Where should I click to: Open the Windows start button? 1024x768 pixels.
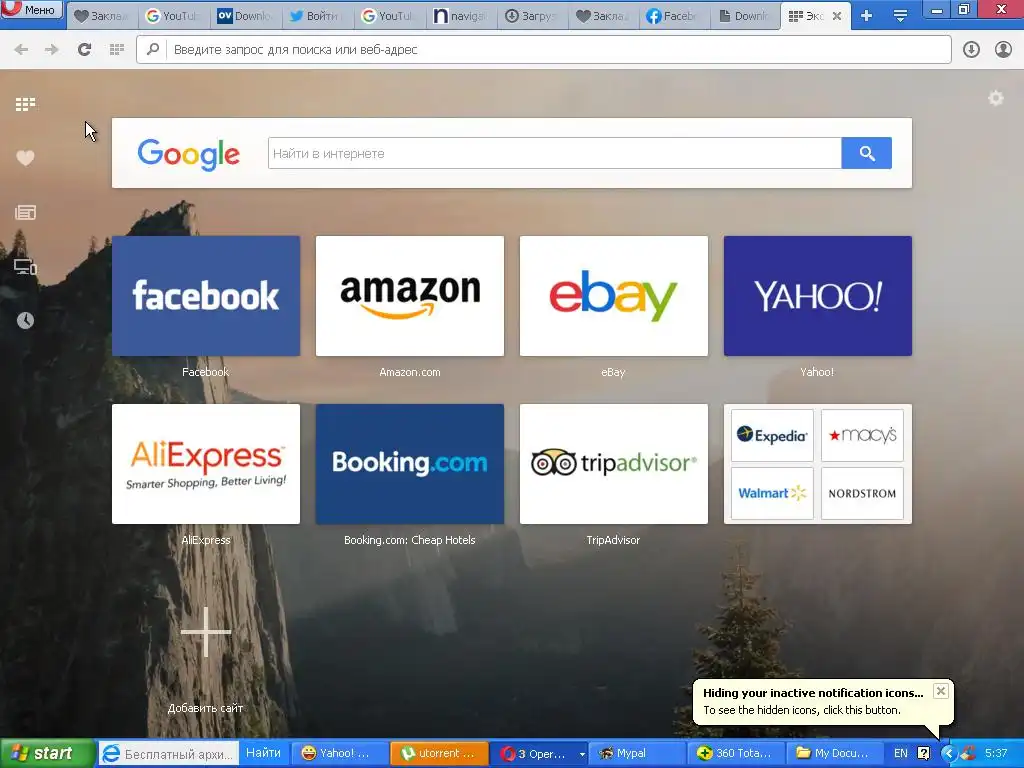point(47,753)
